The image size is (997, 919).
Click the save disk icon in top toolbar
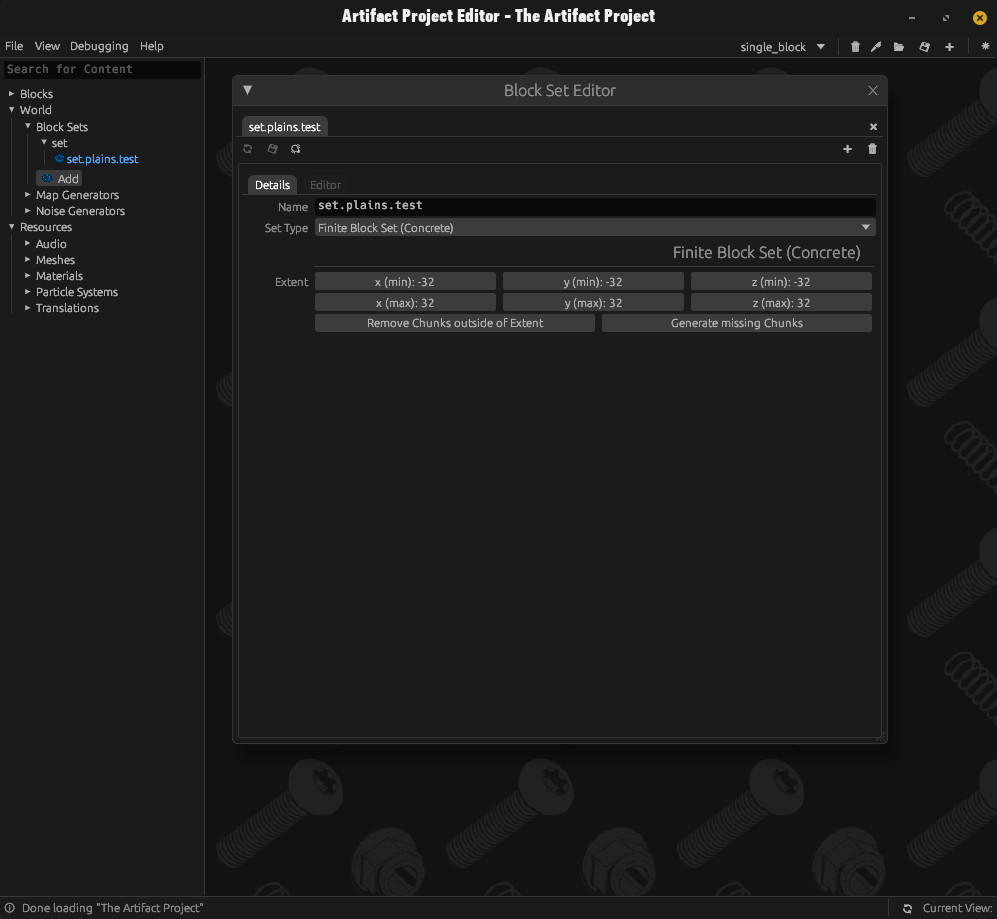tap(924, 47)
